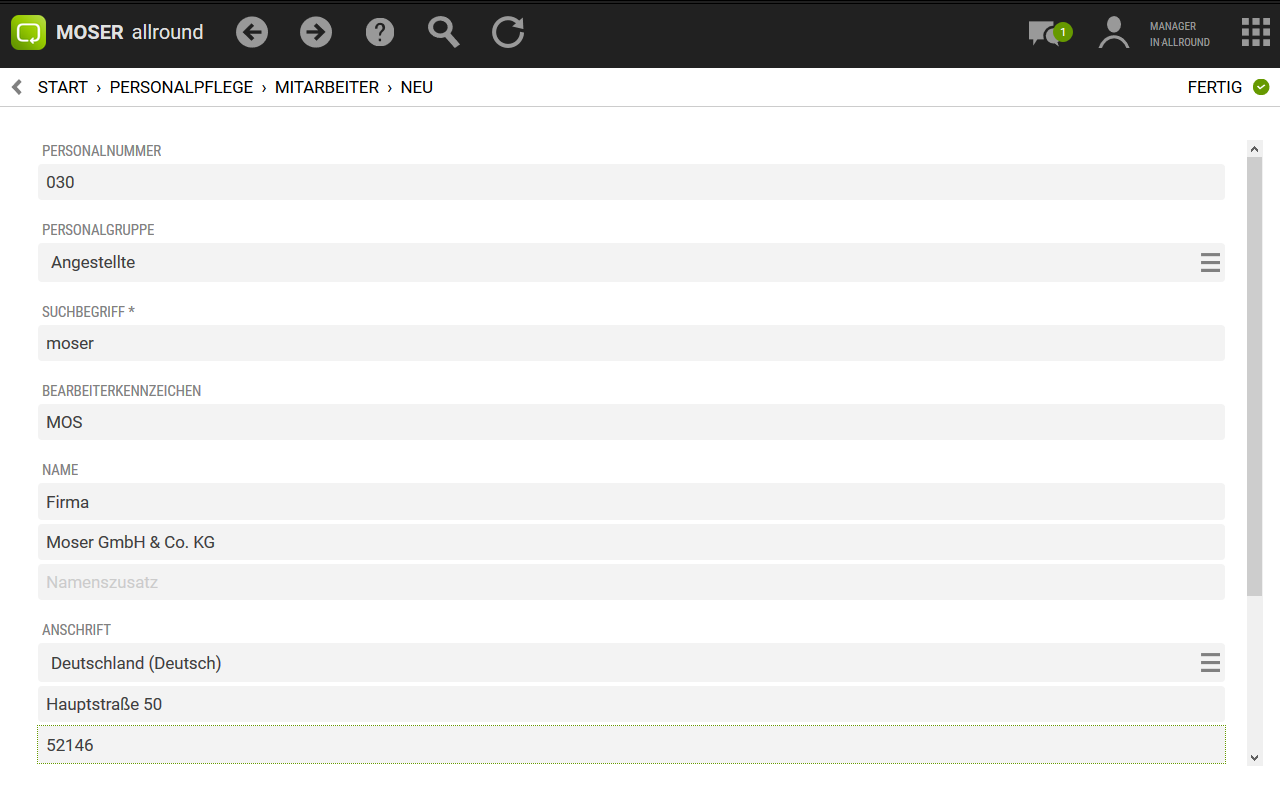Image resolution: width=1280 pixels, height=800 pixels.
Task: Navigate to START in breadcrumb
Action: click(x=63, y=87)
